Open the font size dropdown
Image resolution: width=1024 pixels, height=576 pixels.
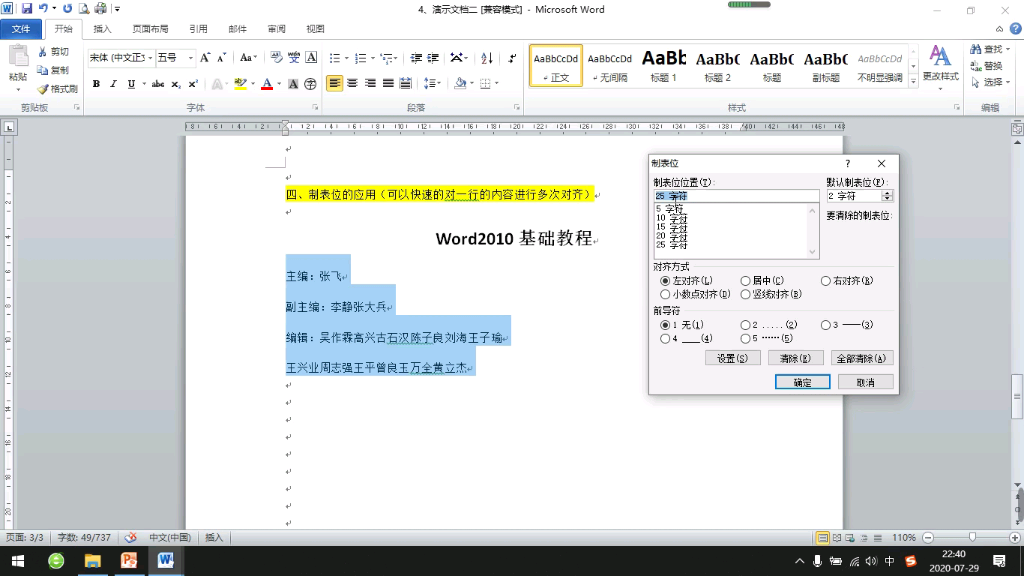coord(191,58)
